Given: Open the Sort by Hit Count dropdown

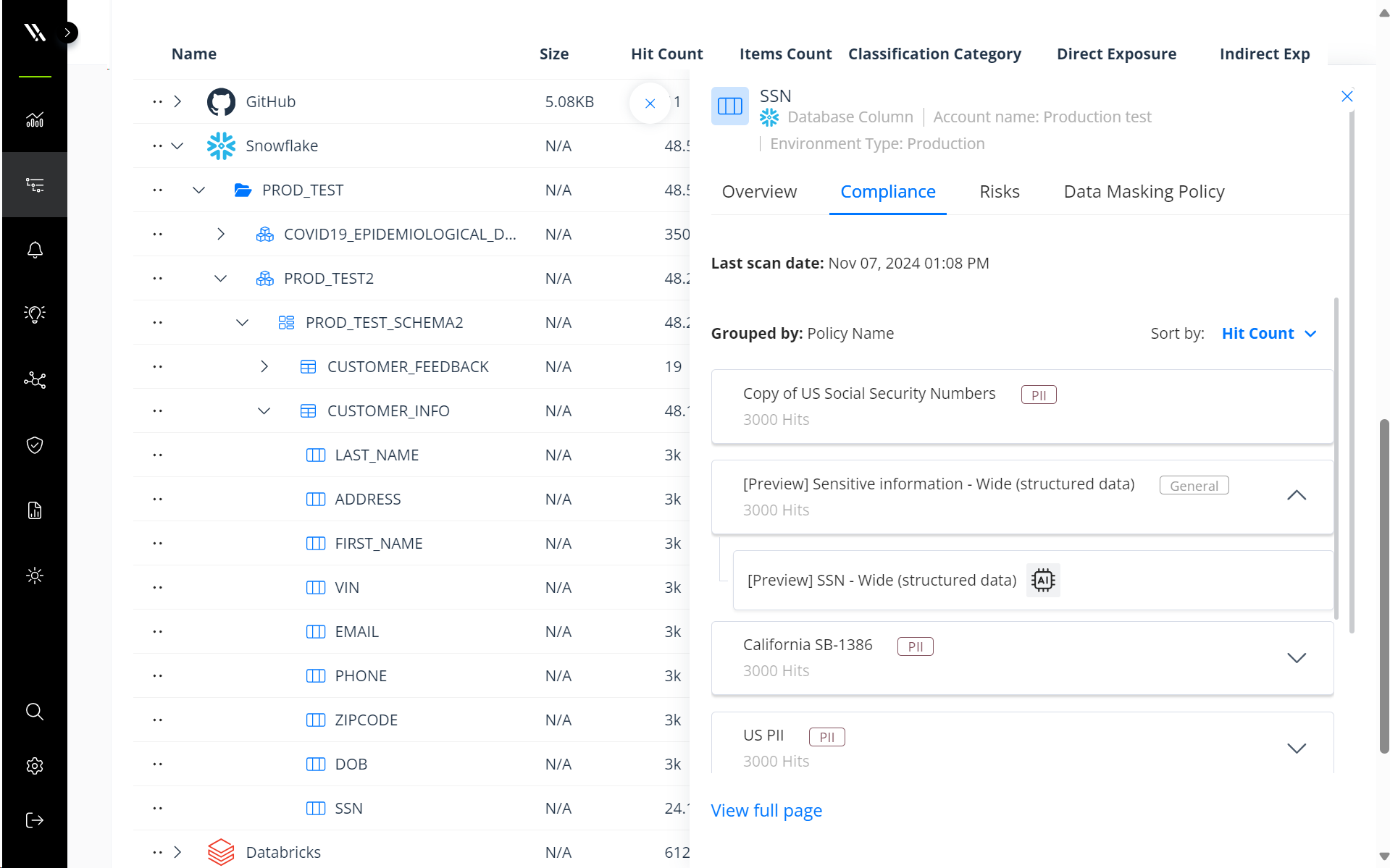Looking at the screenshot, I should pos(1268,333).
